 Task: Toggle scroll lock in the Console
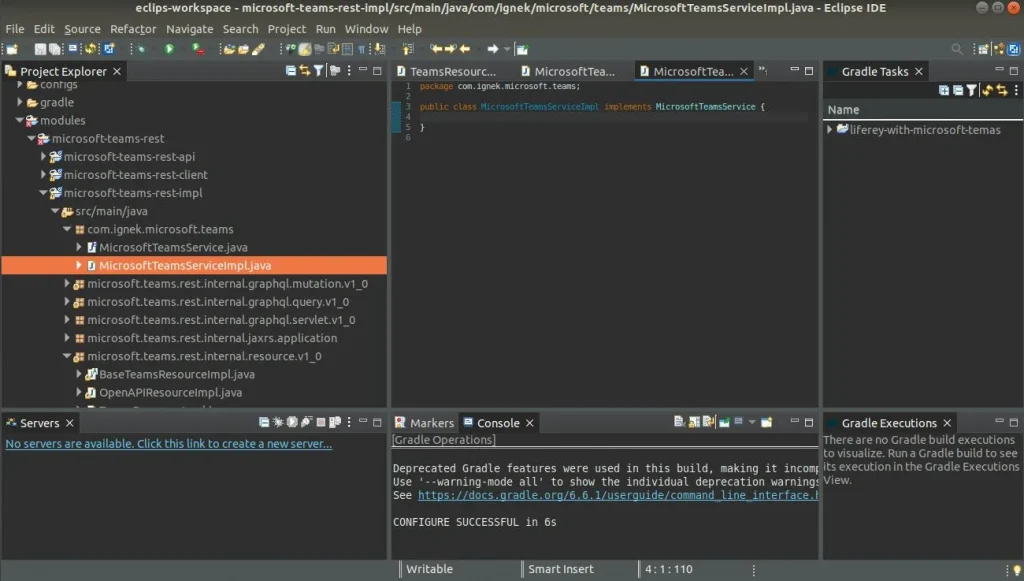pos(692,422)
